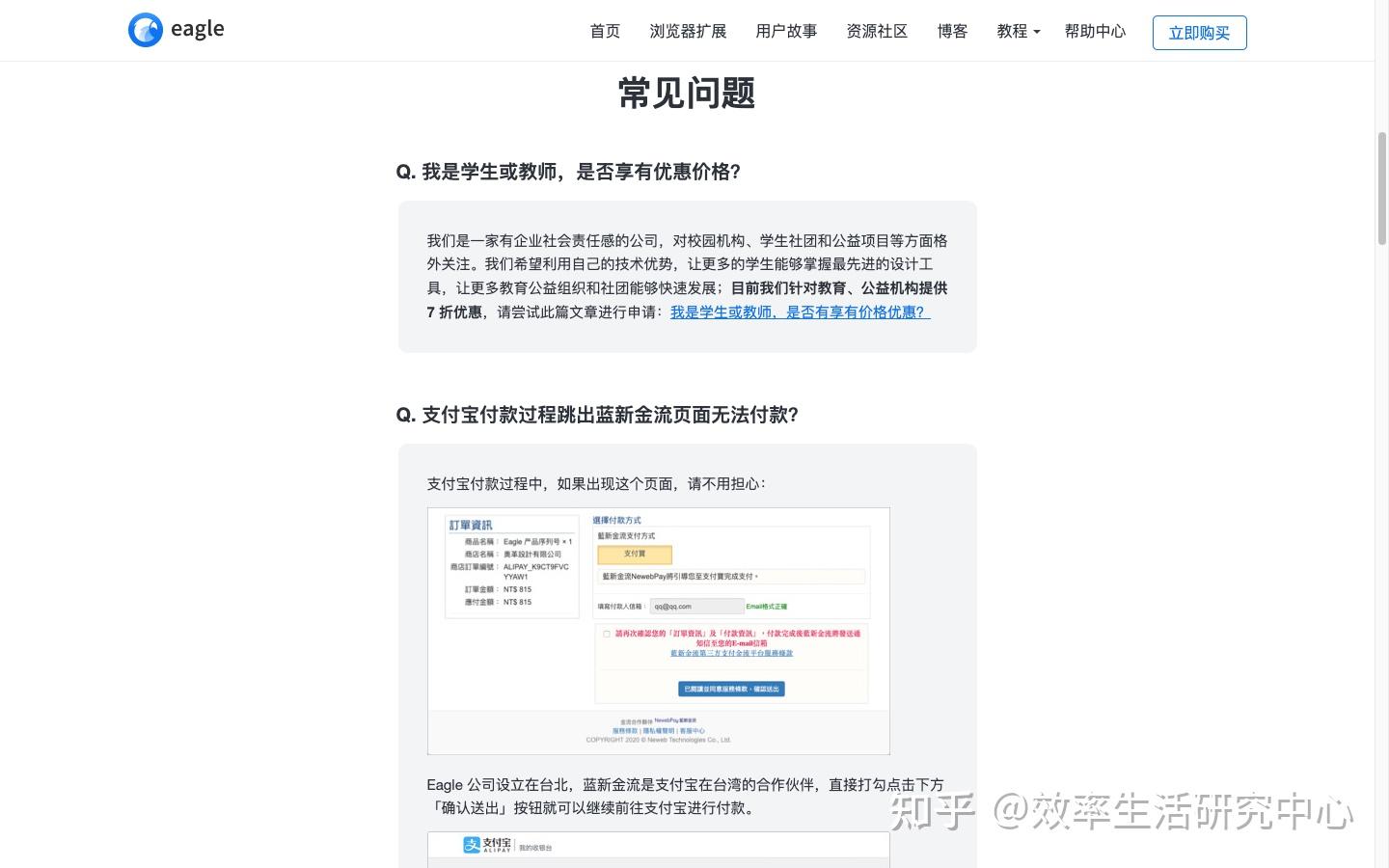
Task: Open the 首页 nav item
Action: tap(605, 31)
